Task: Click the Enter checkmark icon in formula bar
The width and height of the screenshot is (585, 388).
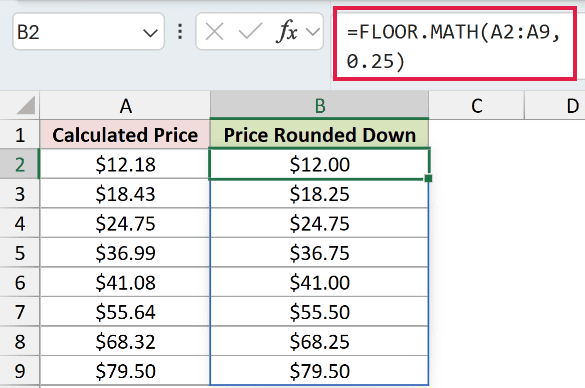Action: (250, 31)
